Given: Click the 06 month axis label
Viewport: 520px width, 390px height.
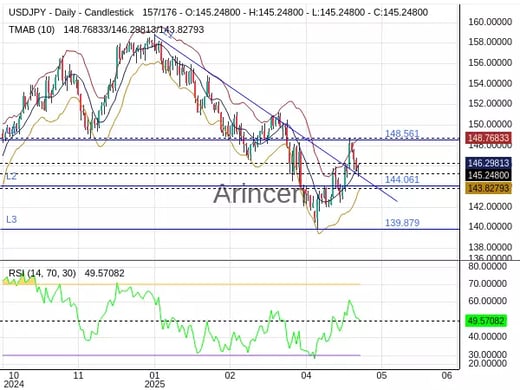Looking at the screenshot, I should pos(447,376).
